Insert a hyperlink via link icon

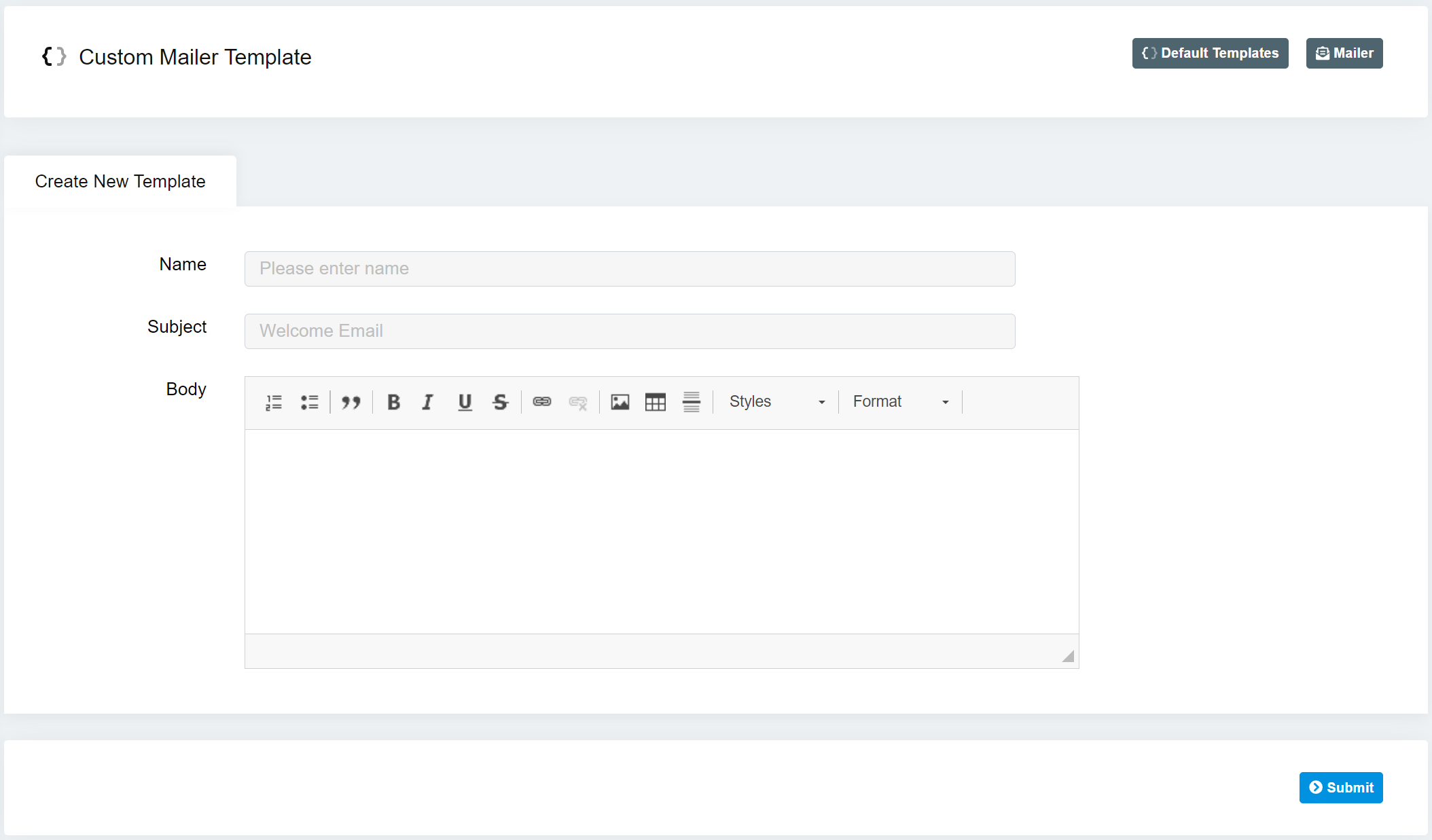tap(542, 402)
